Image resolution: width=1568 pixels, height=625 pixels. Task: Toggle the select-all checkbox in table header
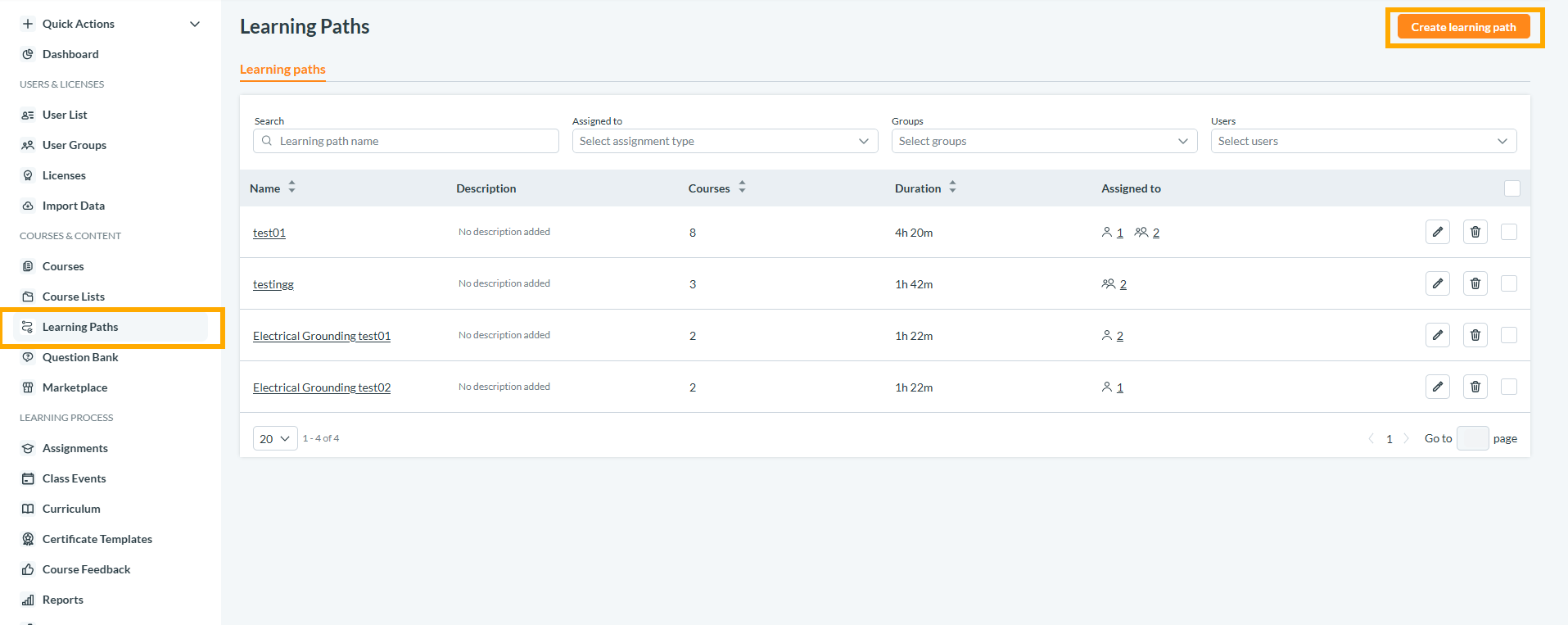tap(1512, 188)
